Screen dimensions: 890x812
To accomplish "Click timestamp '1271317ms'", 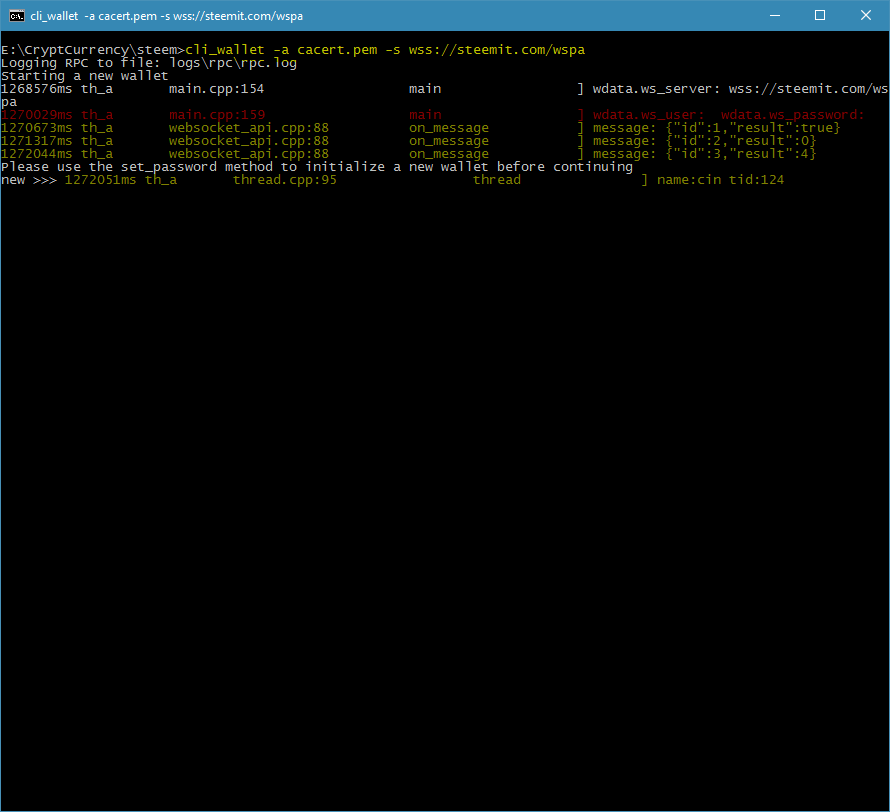I will pos(36,141).
